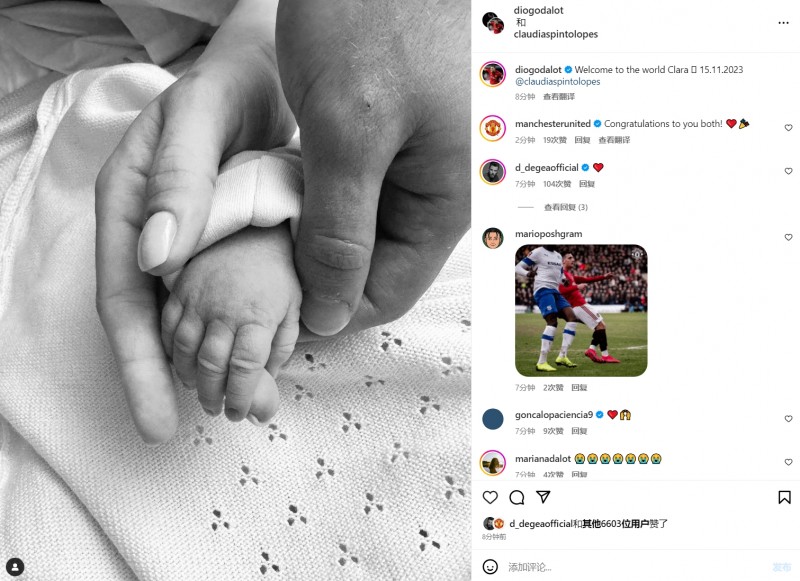Open the @claudiaspintolopes mention link
Screen dimensions: 800x581
[558, 82]
